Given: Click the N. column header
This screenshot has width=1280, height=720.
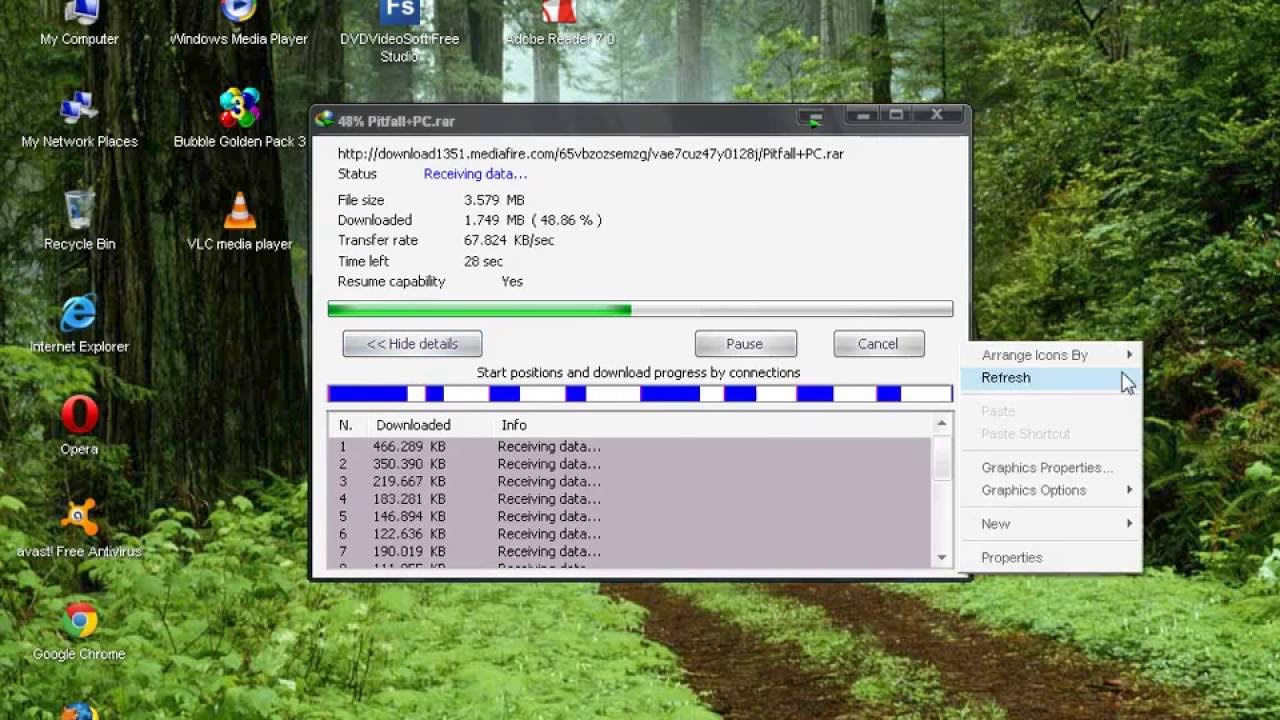Looking at the screenshot, I should 345,425.
